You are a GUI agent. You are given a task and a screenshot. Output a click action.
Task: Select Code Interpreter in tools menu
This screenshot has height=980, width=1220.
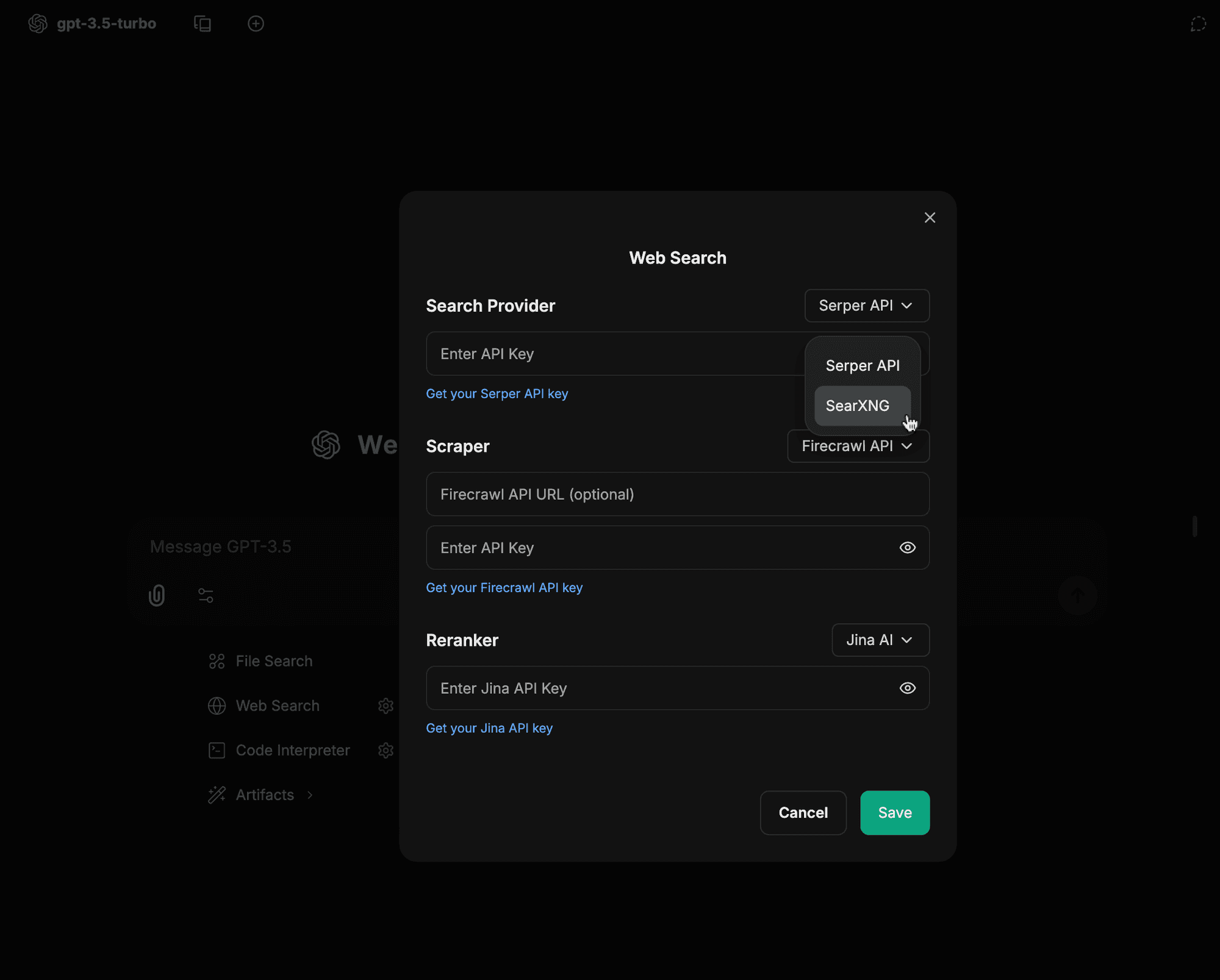tap(293, 750)
